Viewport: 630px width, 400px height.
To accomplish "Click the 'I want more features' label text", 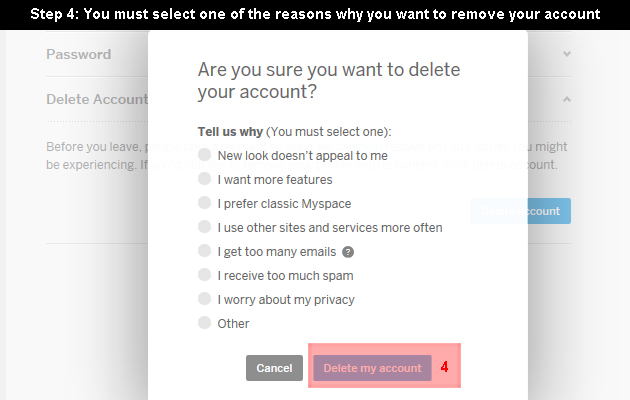I will point(275,180).
